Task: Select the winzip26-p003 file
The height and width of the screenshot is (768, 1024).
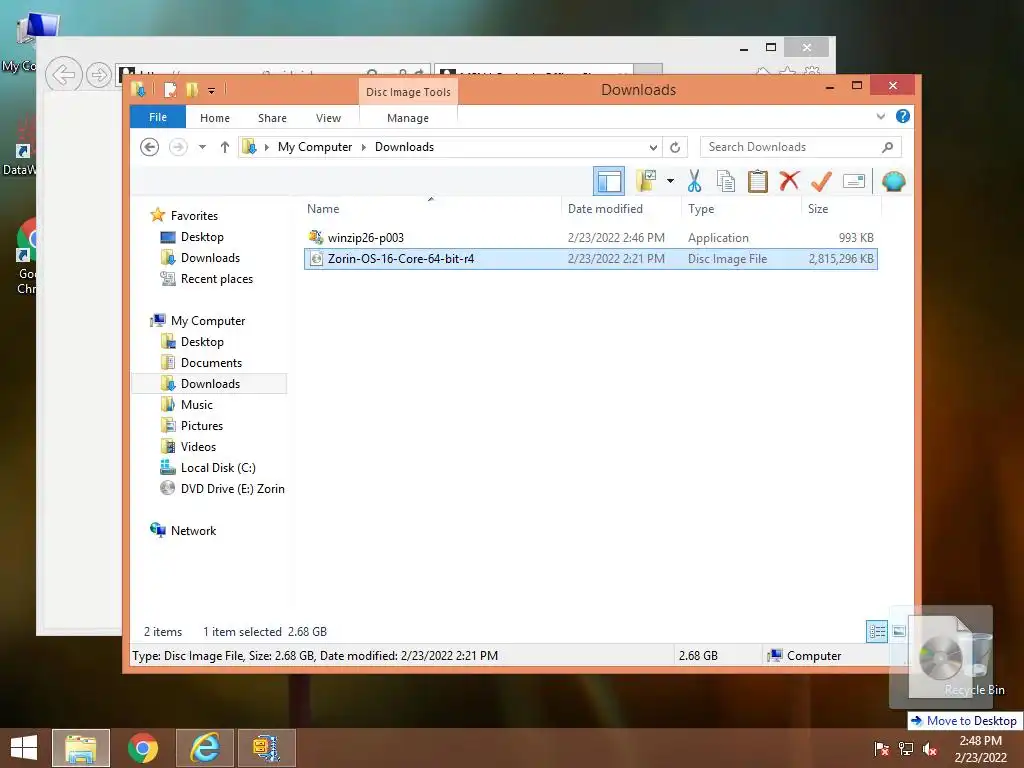Action: pos(590,238)
